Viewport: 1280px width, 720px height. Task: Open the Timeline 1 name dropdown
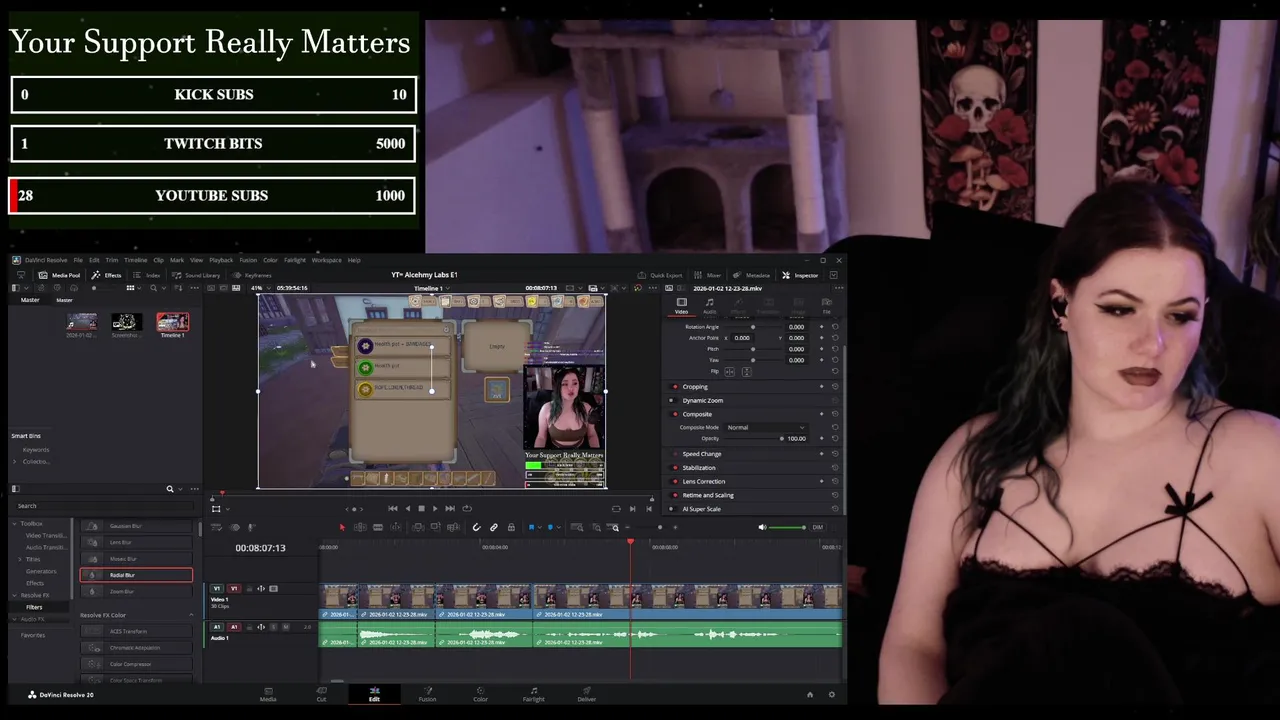(431, 288)
